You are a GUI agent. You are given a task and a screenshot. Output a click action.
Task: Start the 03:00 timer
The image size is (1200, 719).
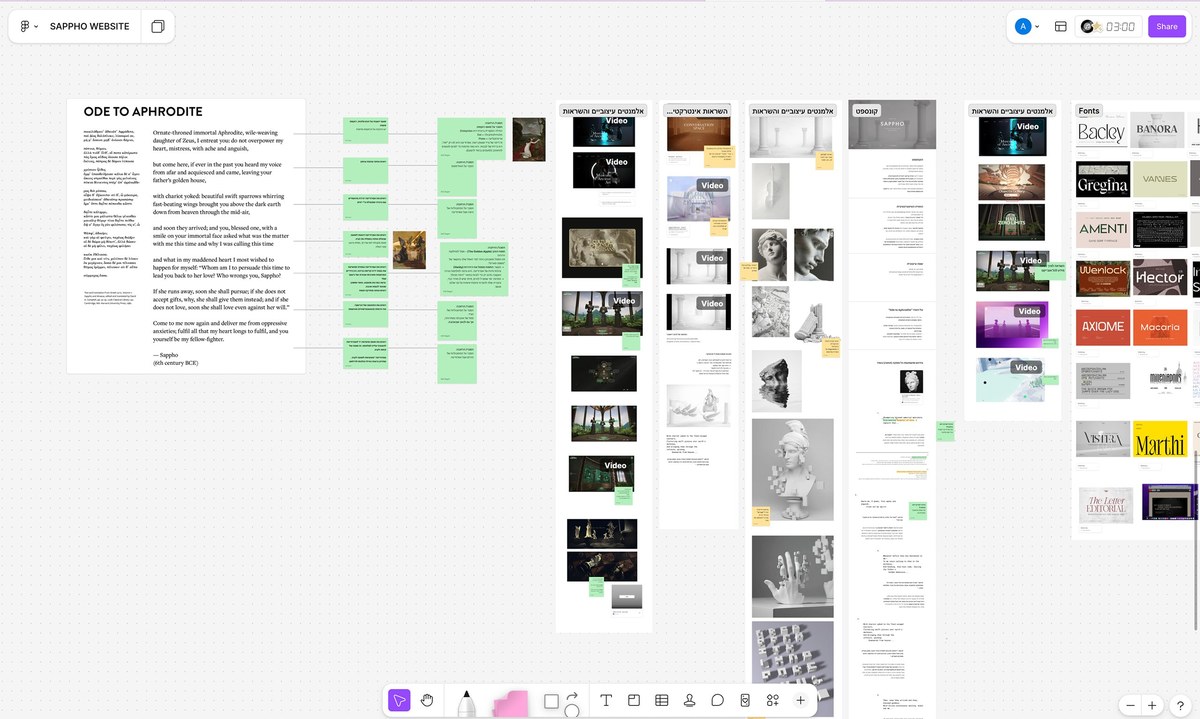click(1121, 27)
